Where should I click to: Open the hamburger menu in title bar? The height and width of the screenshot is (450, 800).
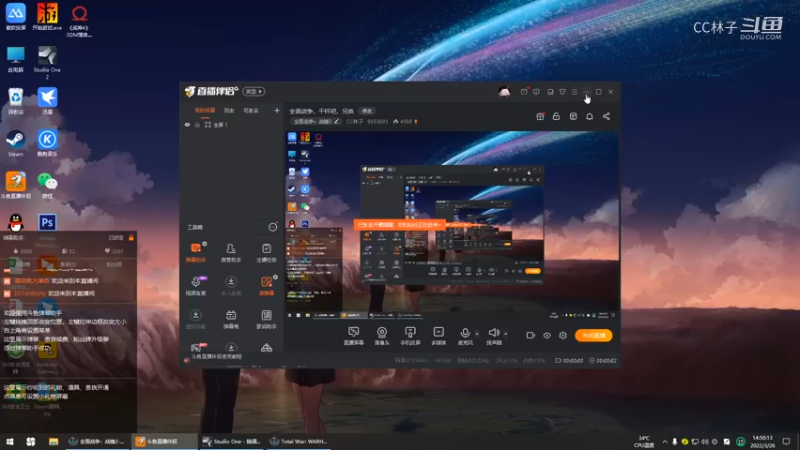point(574,92)
